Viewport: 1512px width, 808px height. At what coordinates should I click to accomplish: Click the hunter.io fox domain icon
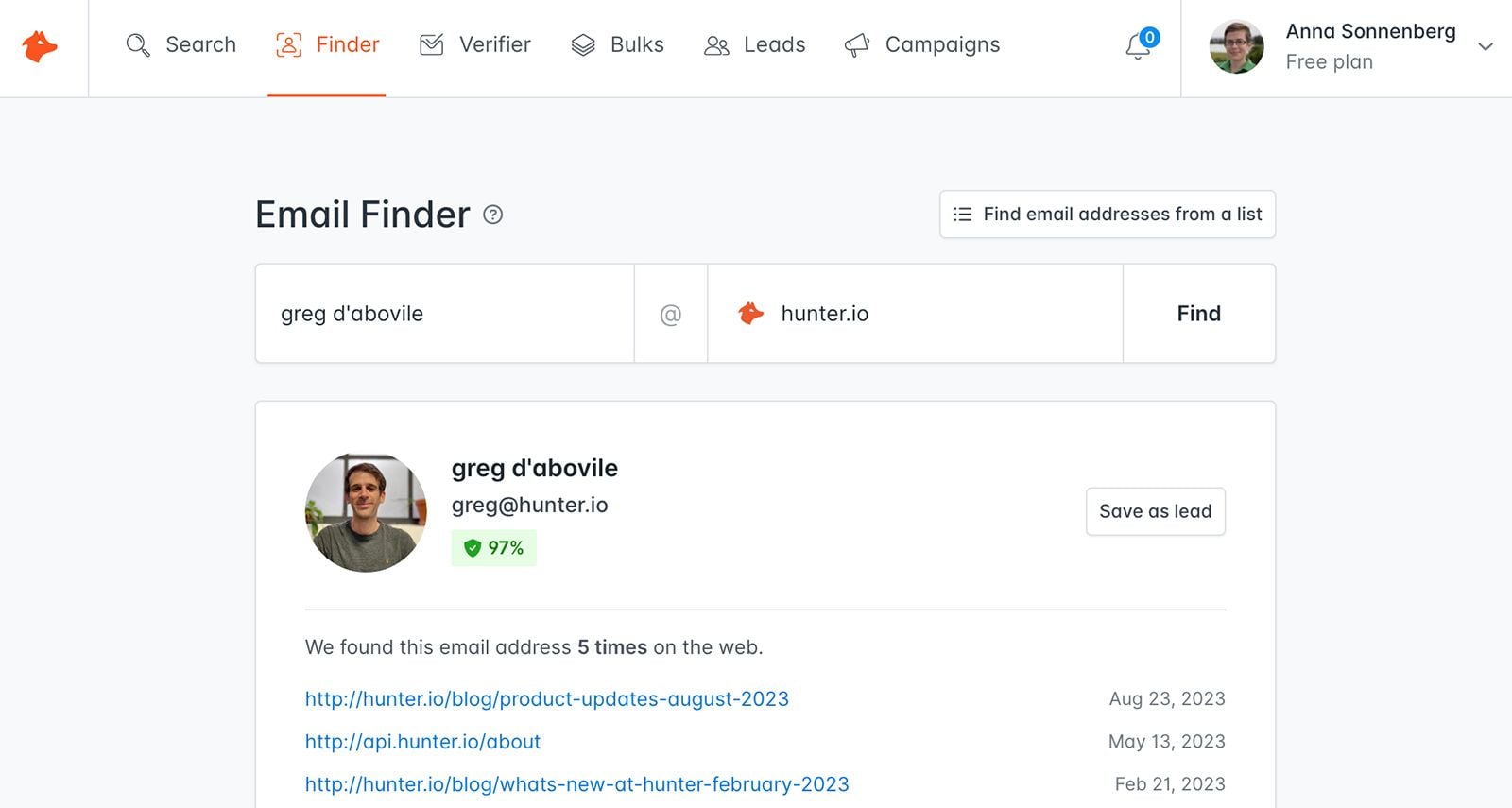(751, 314)
